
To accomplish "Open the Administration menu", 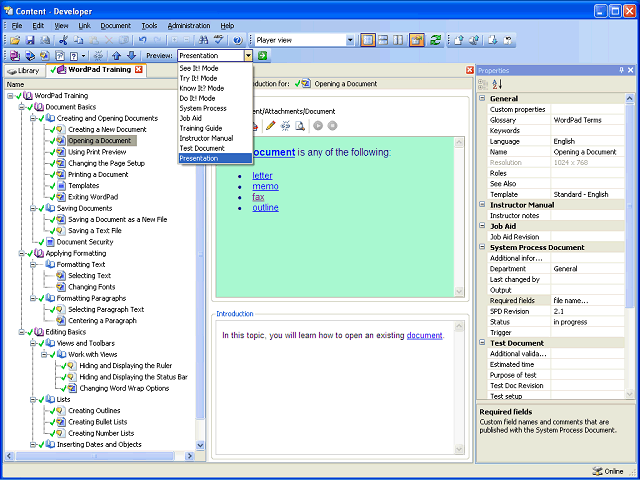I will coord(189,24).
